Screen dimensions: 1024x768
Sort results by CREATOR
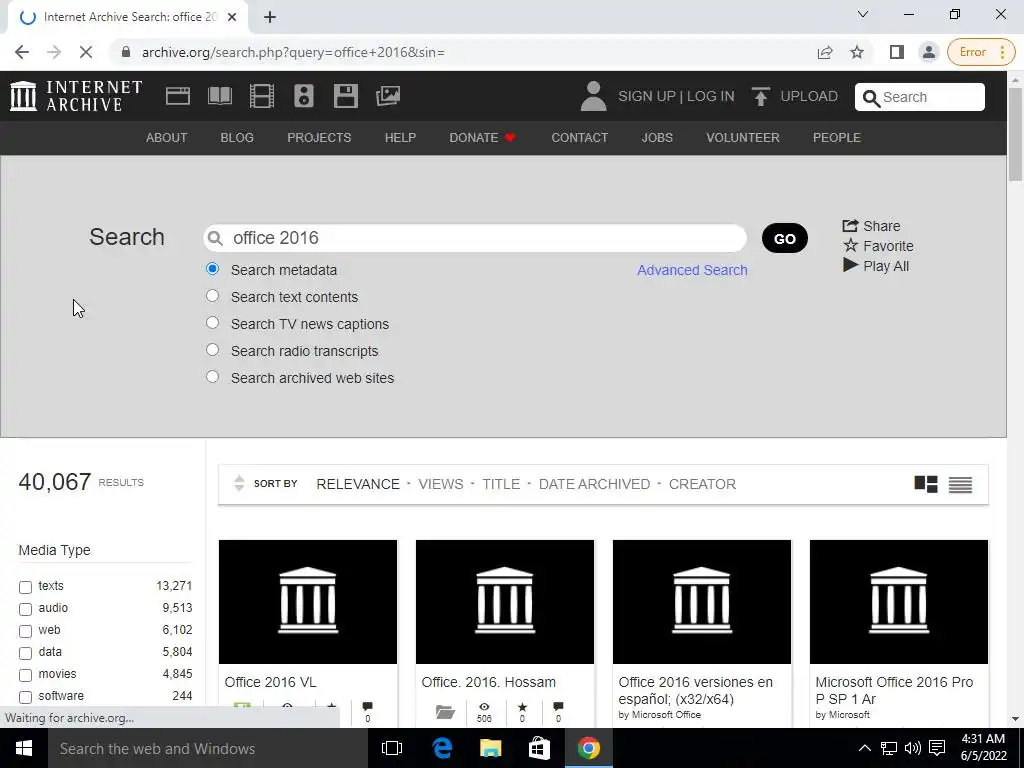point(702,484)
